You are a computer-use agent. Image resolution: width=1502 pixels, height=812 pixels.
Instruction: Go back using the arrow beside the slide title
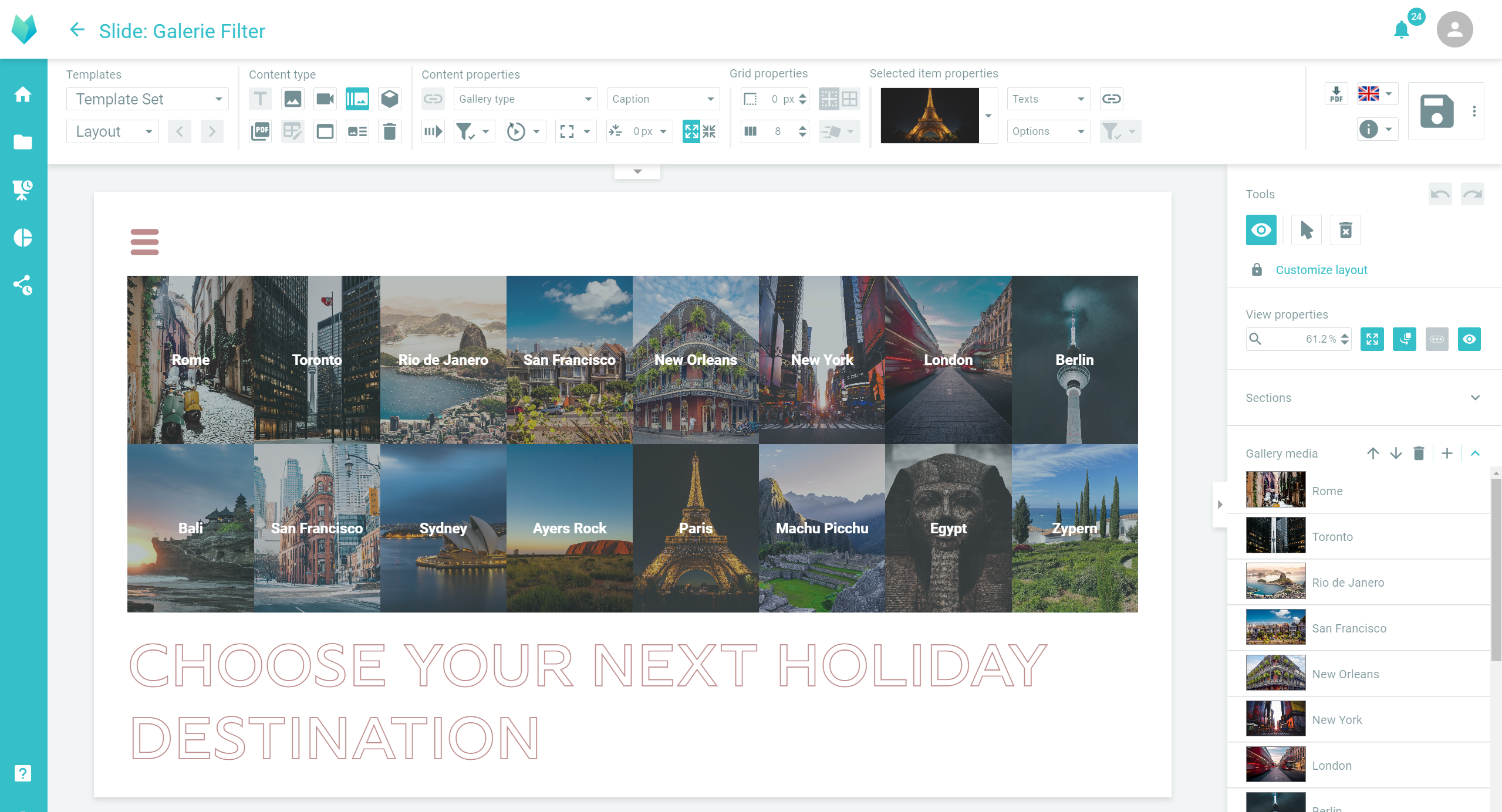(x=77, y=30)
